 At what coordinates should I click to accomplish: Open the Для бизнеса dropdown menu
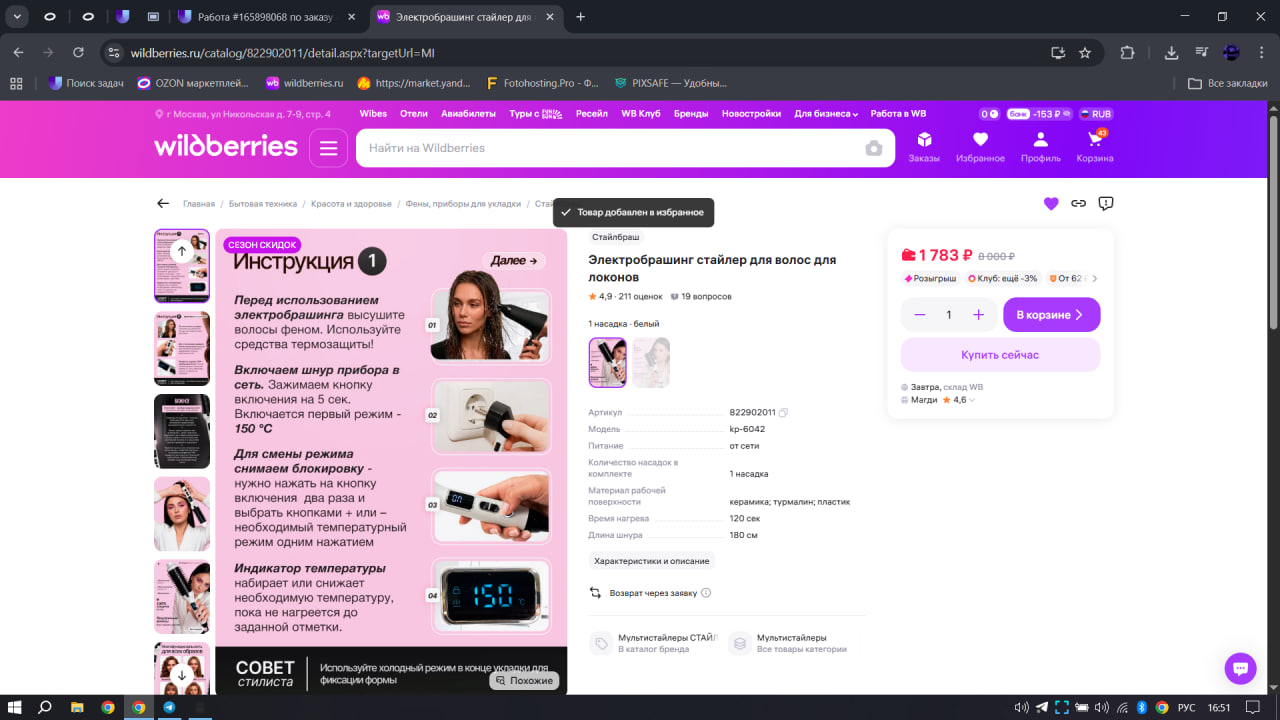(x=826, y=114)
